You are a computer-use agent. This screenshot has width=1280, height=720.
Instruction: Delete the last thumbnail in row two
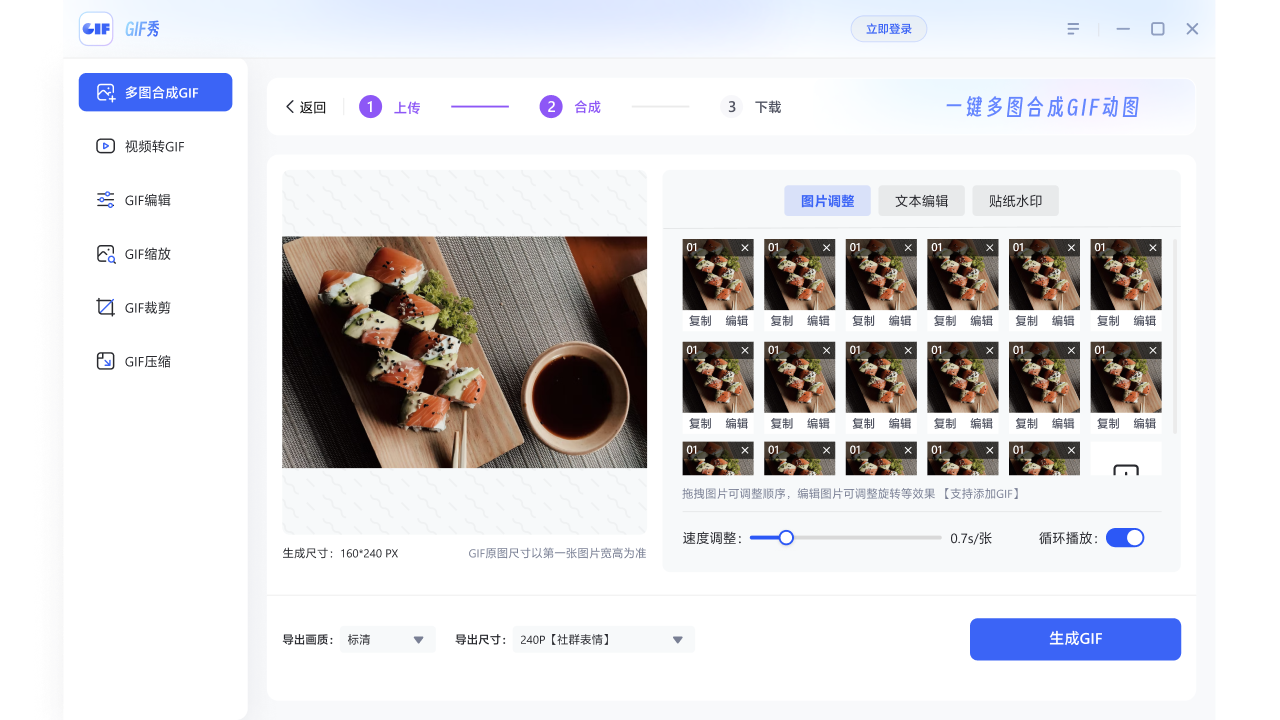[x=1152, y=349]
